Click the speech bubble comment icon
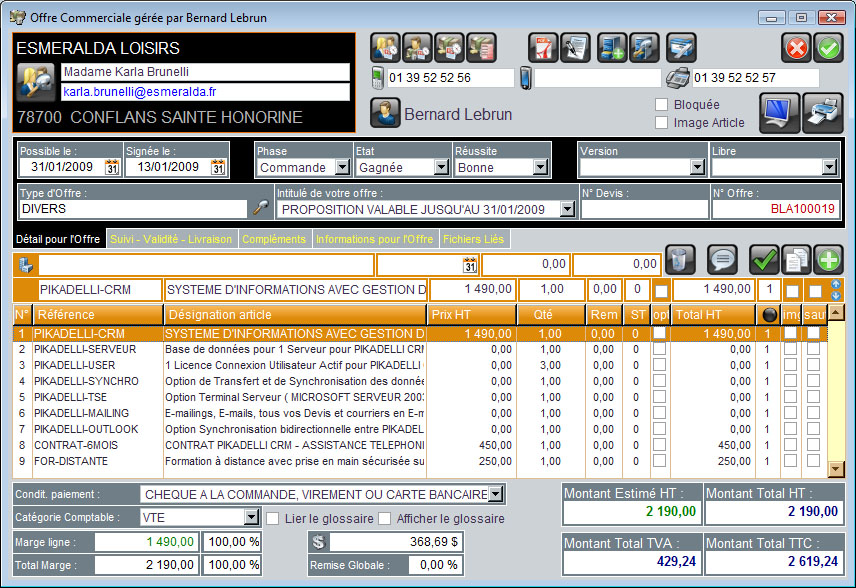This screenshot has width=856, height=588. pyautogui.click(x=722, y=259)
